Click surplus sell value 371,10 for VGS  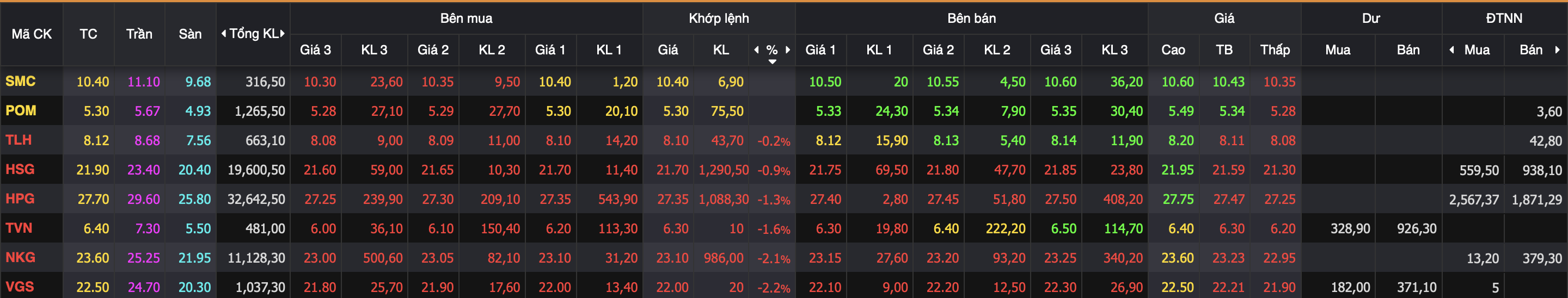(x=1417, y=287)
